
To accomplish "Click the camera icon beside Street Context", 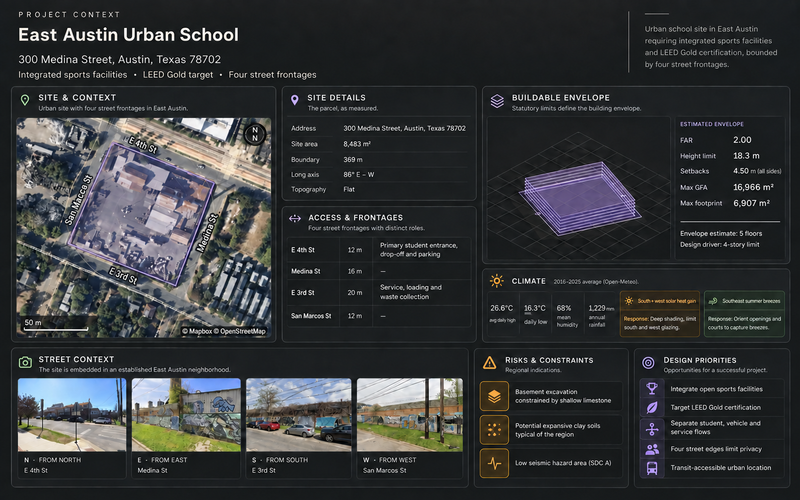I will [x=25, y=362].
